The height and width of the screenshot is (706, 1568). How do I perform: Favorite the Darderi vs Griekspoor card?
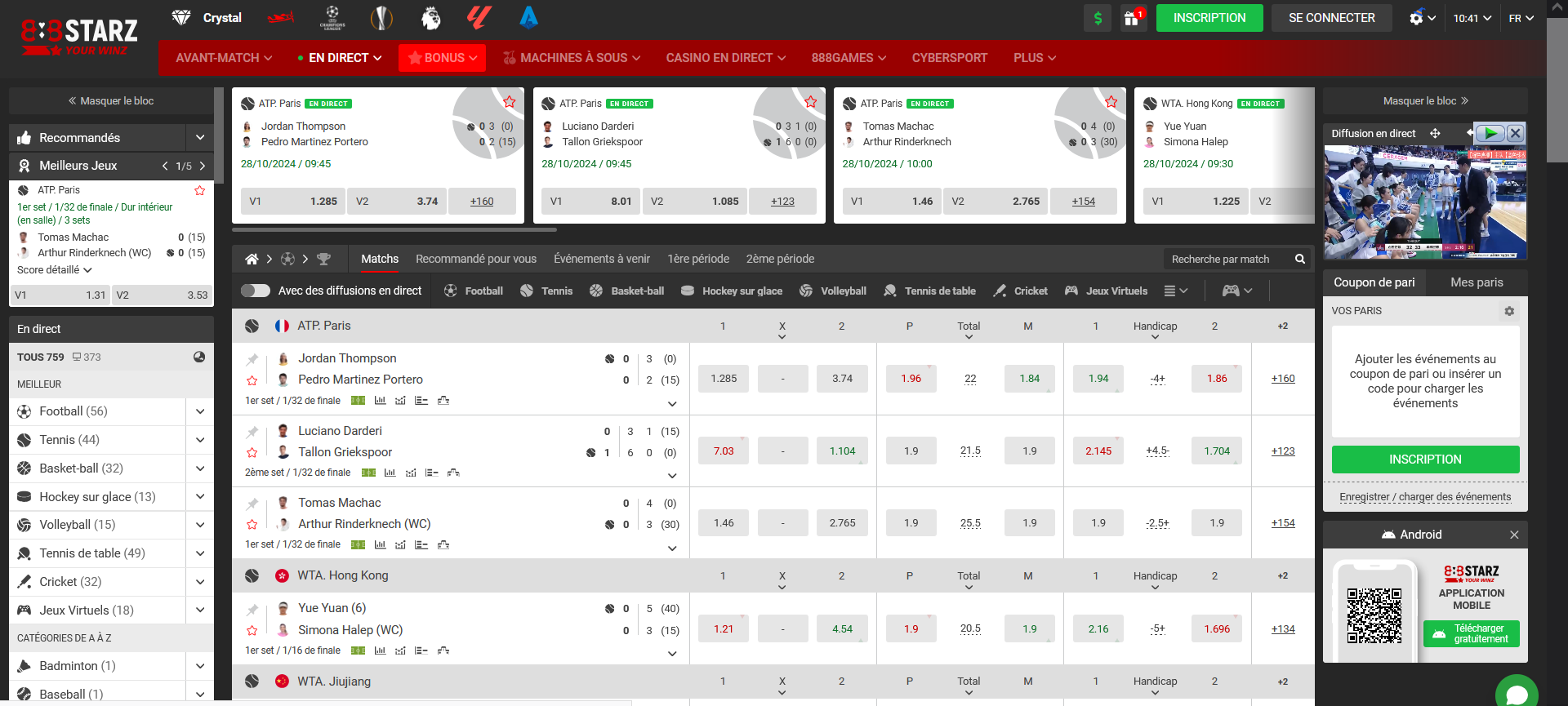click(x=810, y=102)
